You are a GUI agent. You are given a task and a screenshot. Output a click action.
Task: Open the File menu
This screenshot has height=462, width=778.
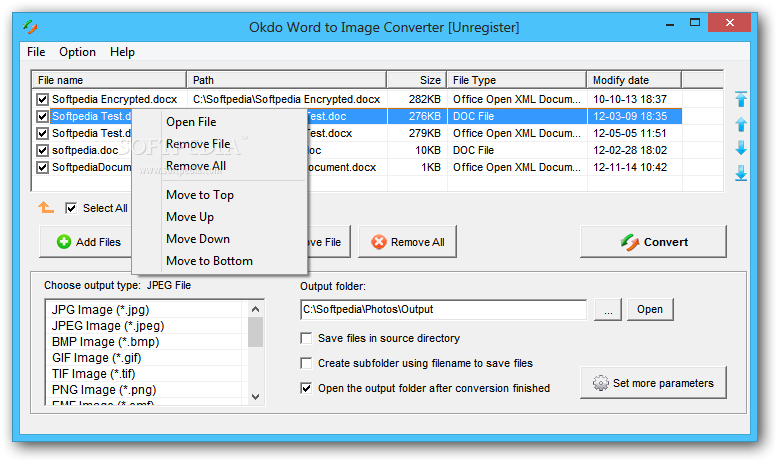coord(36,52)
